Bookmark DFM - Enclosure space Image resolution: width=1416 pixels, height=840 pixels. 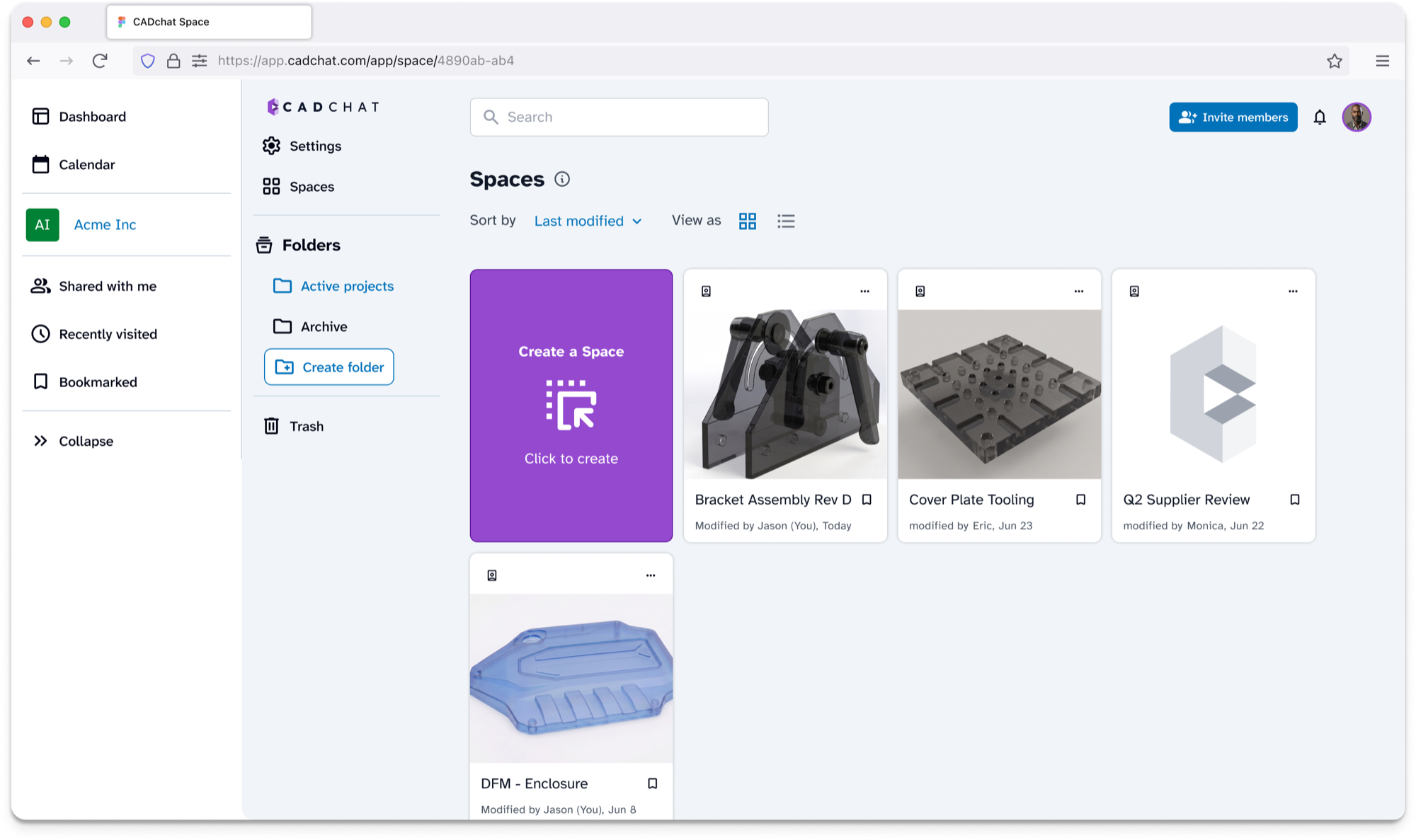click(653, 783)
